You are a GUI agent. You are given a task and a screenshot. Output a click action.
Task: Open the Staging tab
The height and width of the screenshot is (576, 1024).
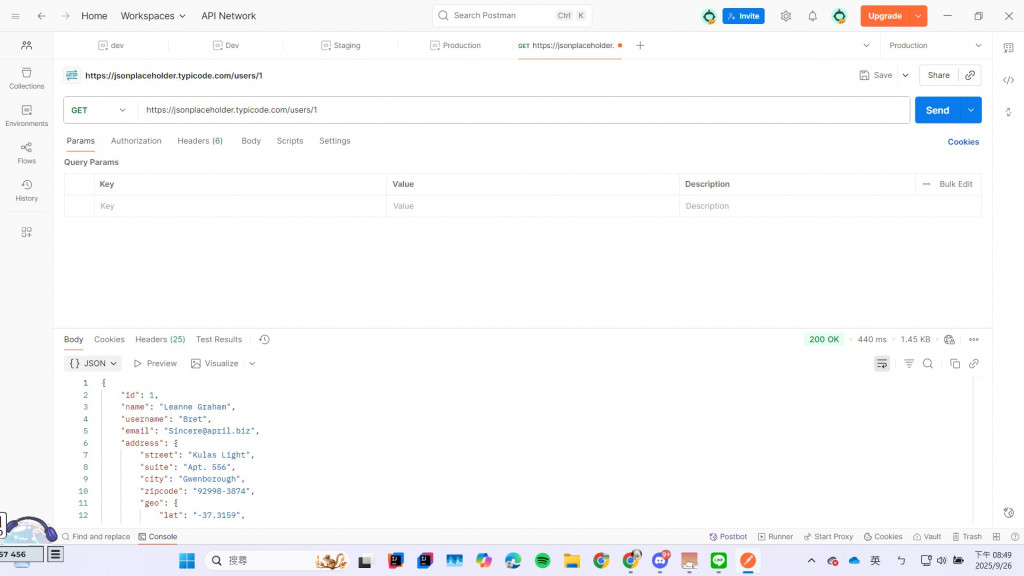[x=340, y=45]
